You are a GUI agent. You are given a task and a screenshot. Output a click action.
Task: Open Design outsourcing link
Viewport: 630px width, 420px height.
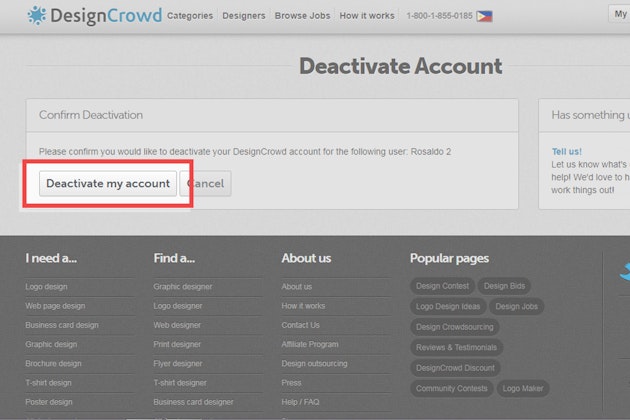point(314,364)
